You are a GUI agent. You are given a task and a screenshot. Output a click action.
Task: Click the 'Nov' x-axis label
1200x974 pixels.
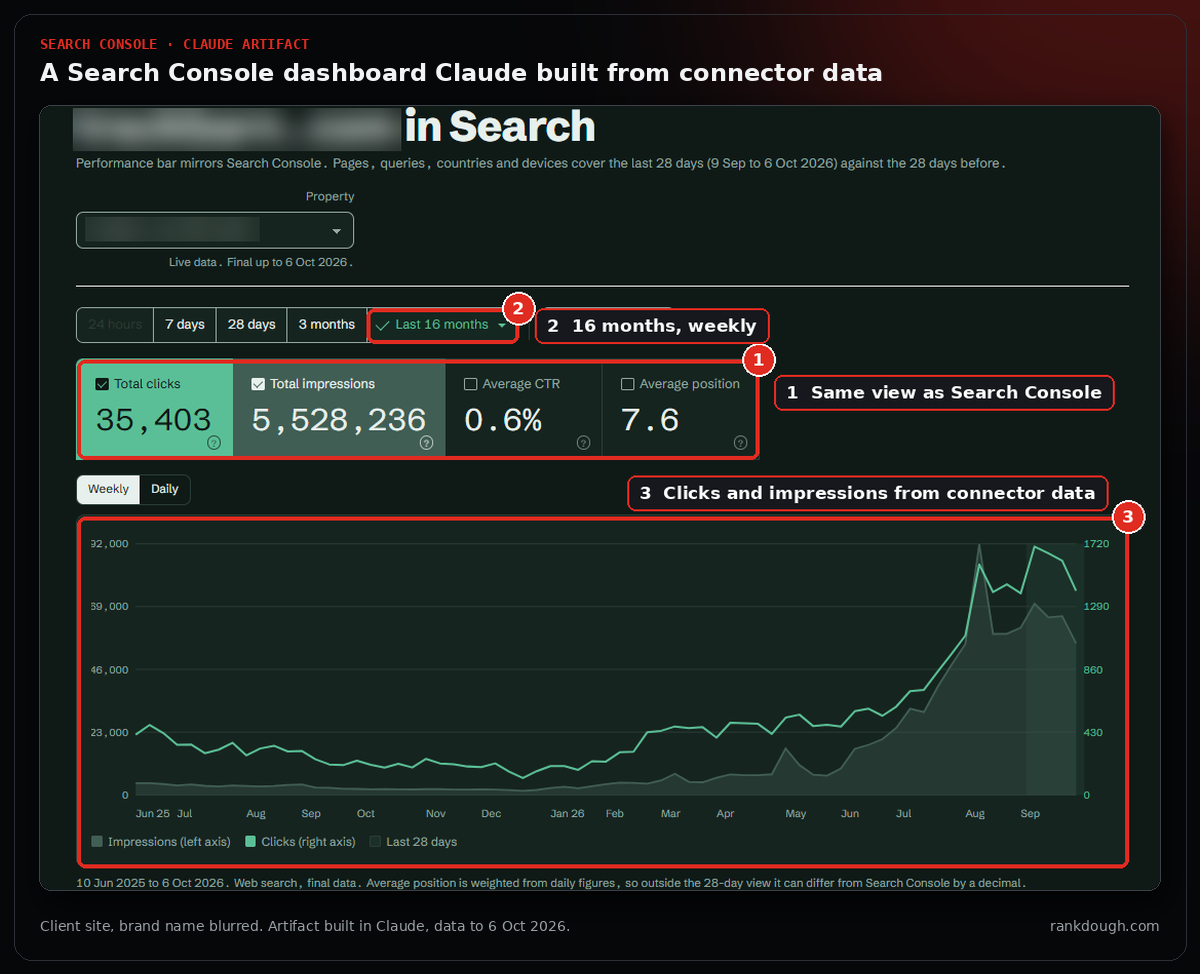pos(435,814)
